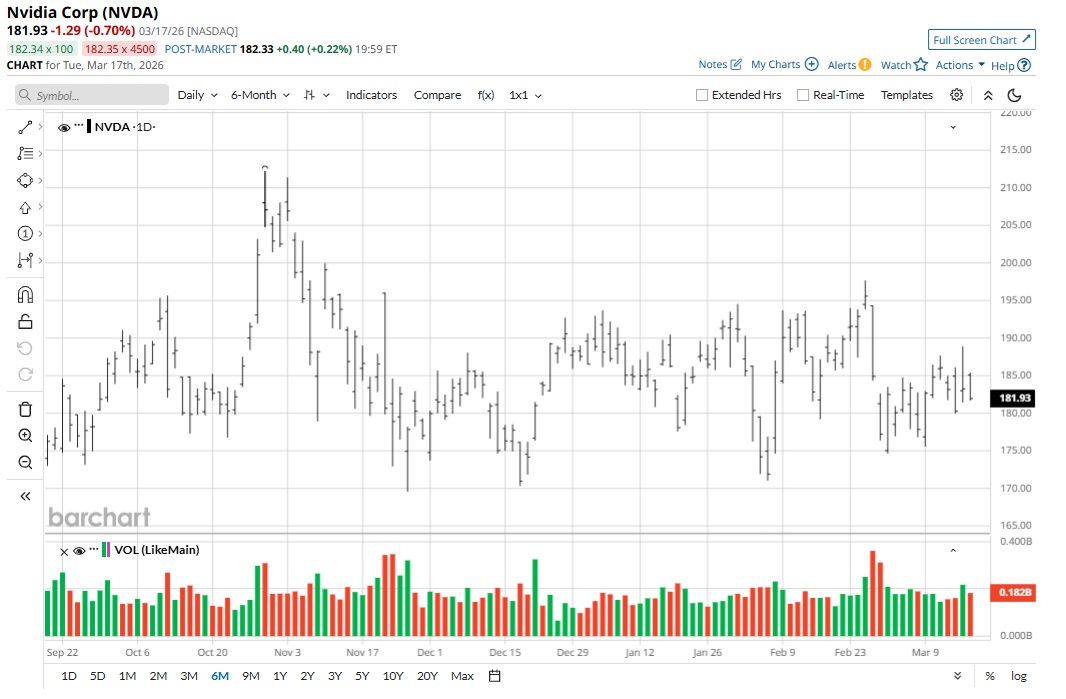Click the NVDA series color swatch
Image resolution: width=1066 pixels, height=699 pixels.
[89, 126]
